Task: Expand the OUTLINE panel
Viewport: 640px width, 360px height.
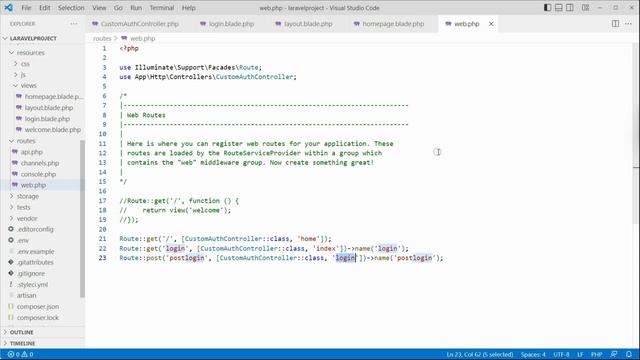Action: coord(21,332)
